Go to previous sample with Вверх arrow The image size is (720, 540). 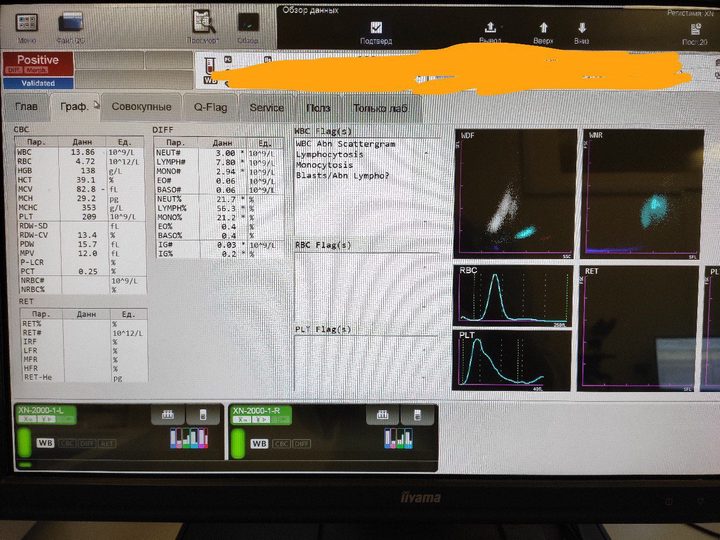pyautogui.click(x=543, y=28)
